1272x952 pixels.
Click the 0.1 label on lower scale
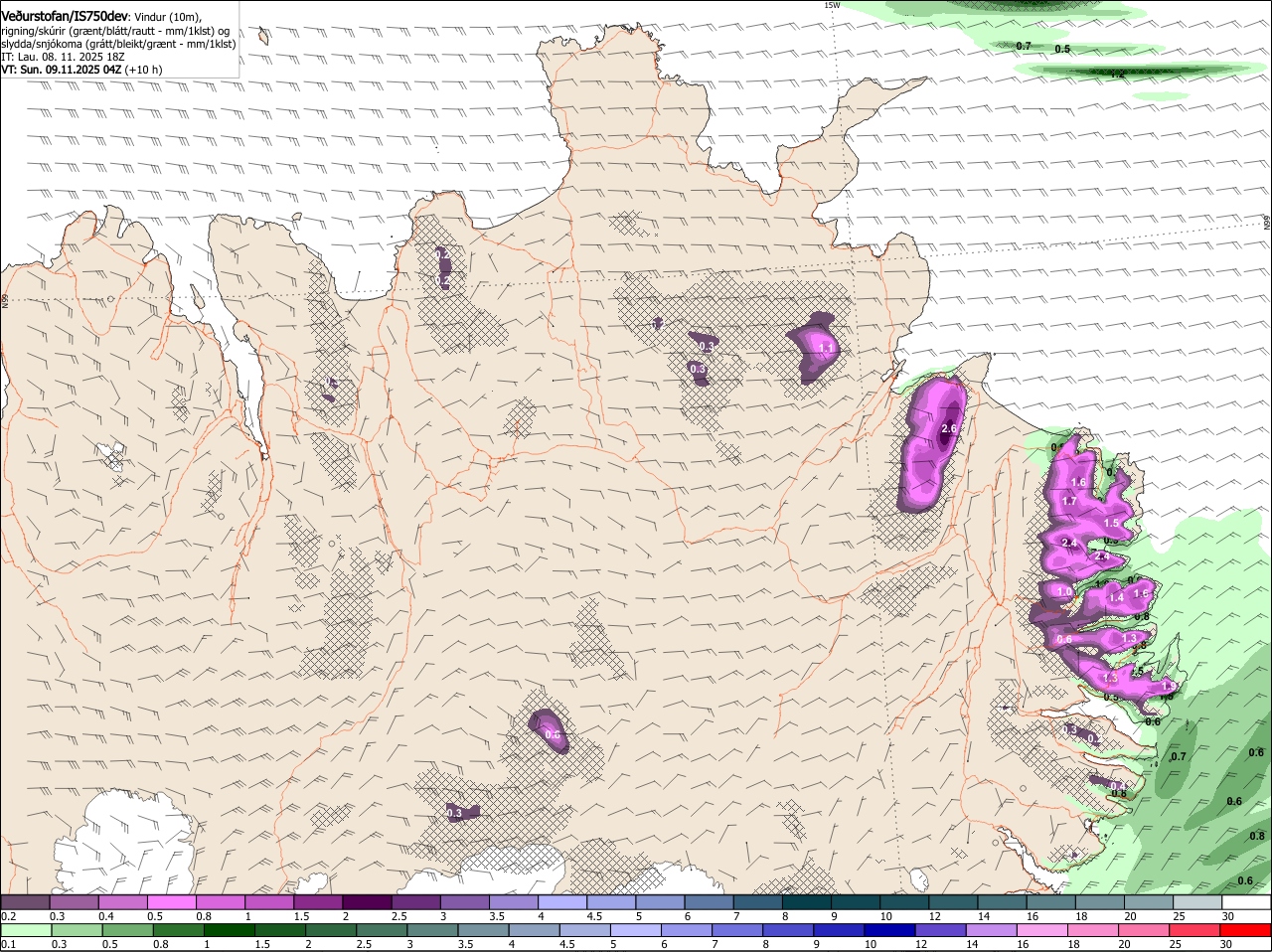point(8,944)
